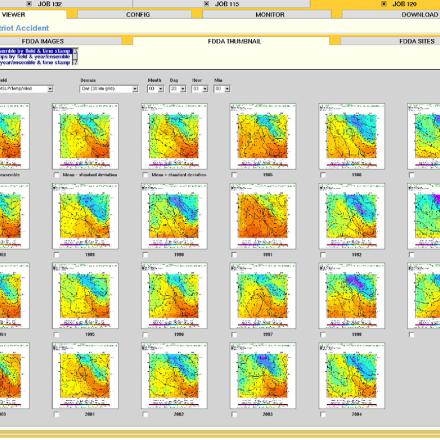The height and width of the screenshot is (440, 440).
Task: Close the JOB 115 tab with its X icon
Action: 207,4
